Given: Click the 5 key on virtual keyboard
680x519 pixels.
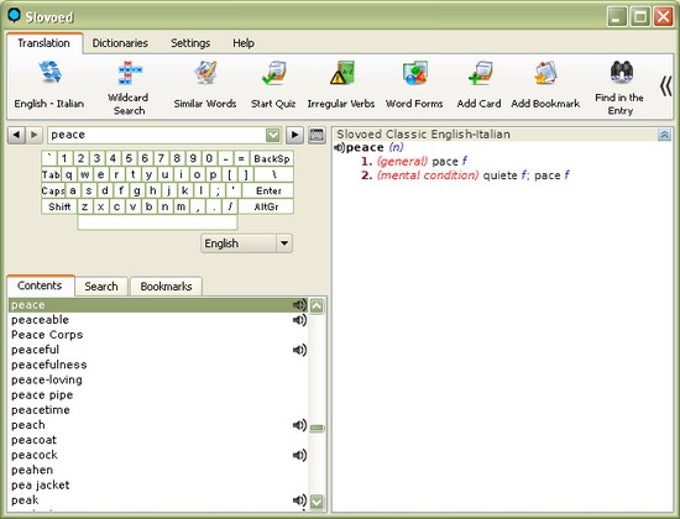Looking at the screenshot, I should (129, 159).
